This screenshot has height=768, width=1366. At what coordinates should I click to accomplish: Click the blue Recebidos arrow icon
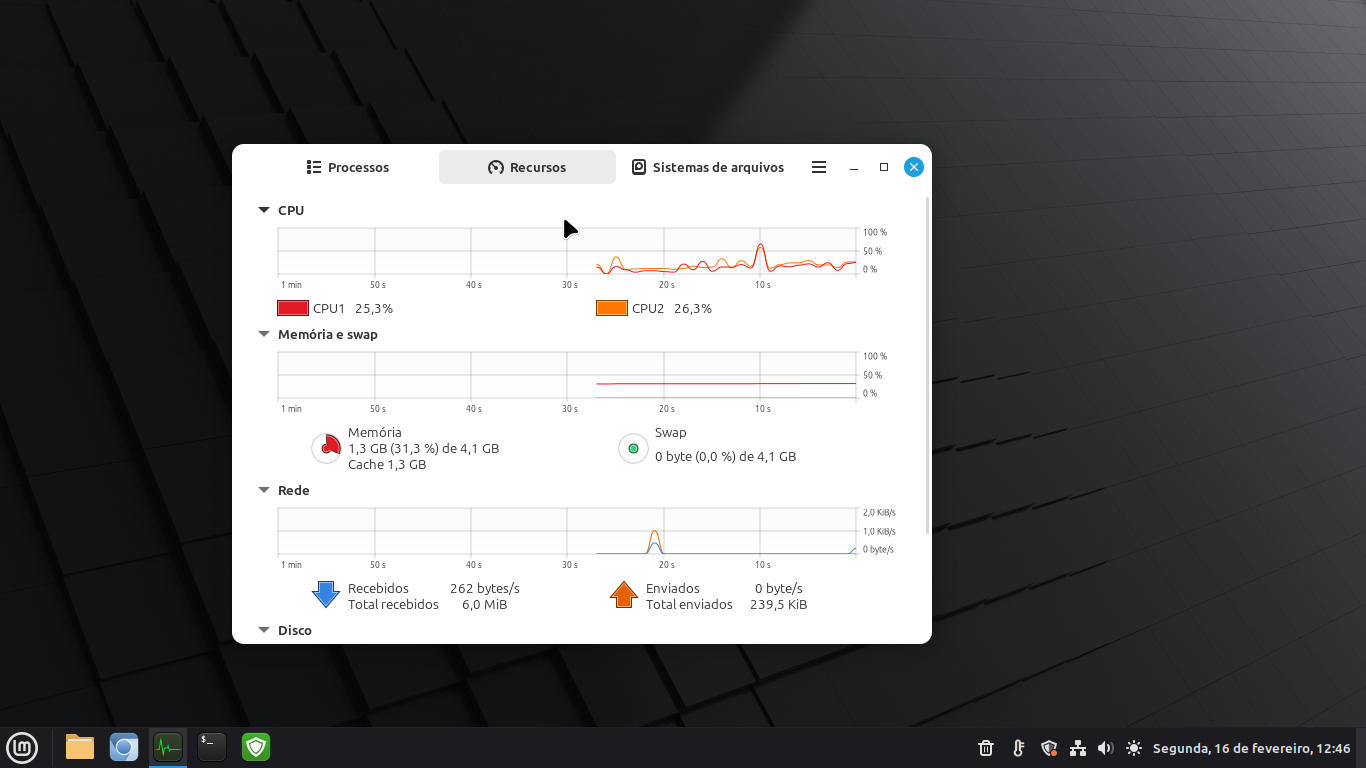[326, 594]
